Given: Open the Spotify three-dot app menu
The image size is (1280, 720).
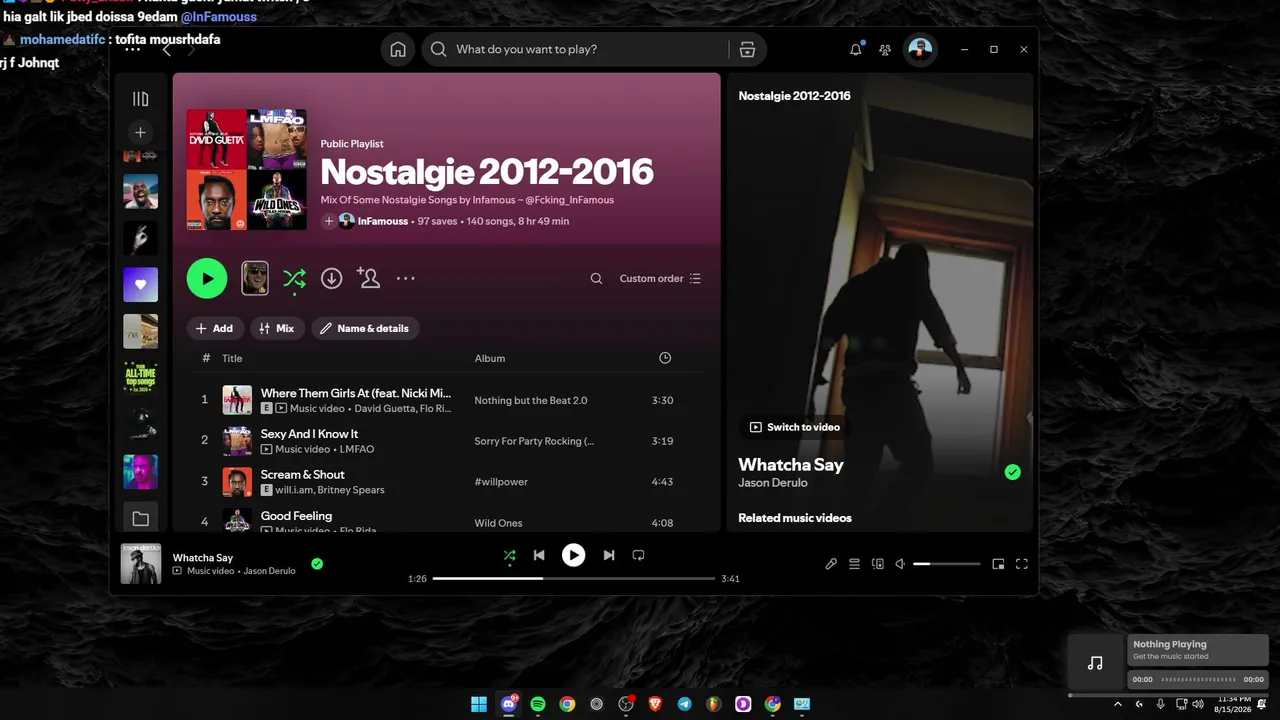Looking at the screenshot, I should (x=132, y=50).
